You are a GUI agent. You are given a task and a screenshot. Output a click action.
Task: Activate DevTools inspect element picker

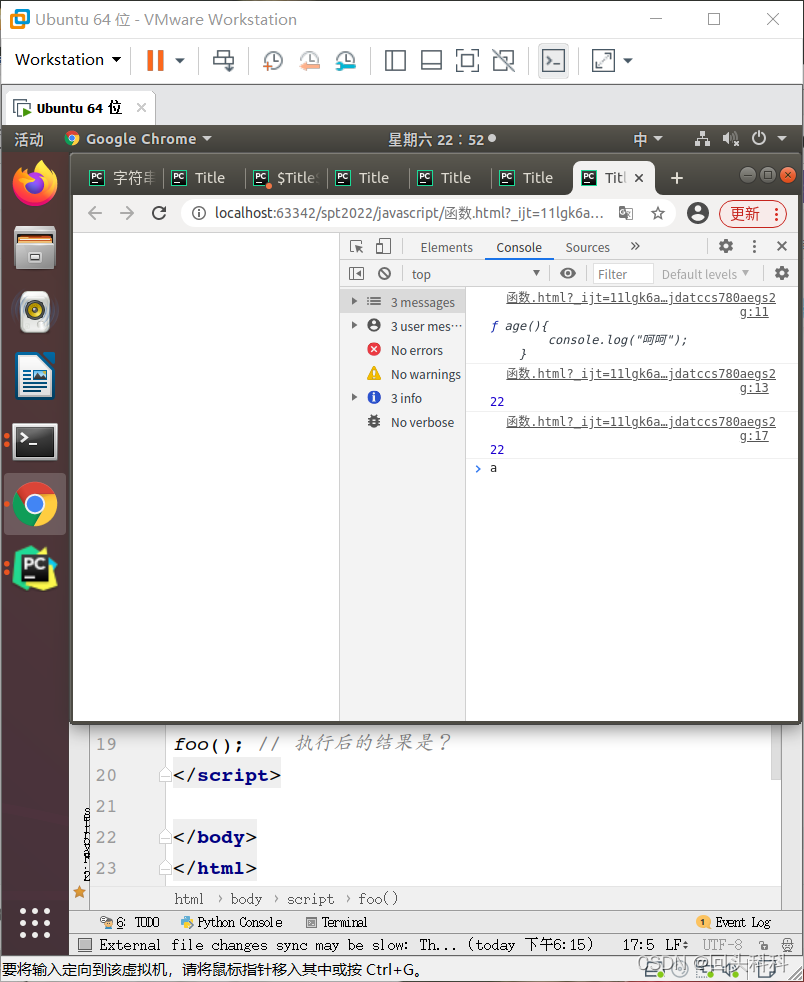[x=356, y=247]
